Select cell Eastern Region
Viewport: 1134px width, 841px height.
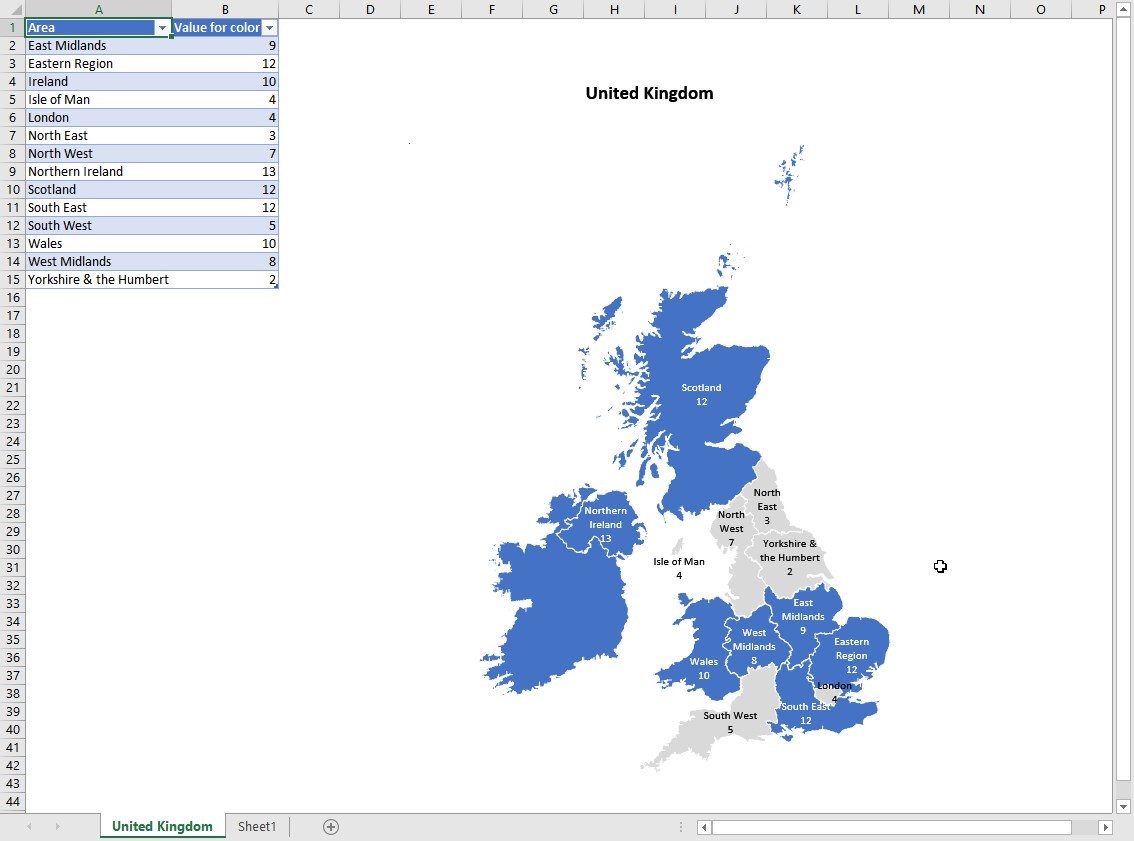98,64
